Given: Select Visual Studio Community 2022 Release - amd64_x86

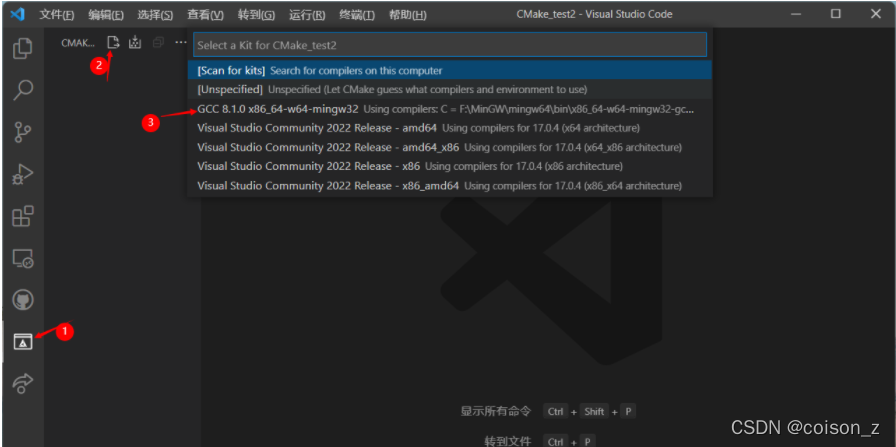Looking at the screenshot, I should (x=450, y=147).
